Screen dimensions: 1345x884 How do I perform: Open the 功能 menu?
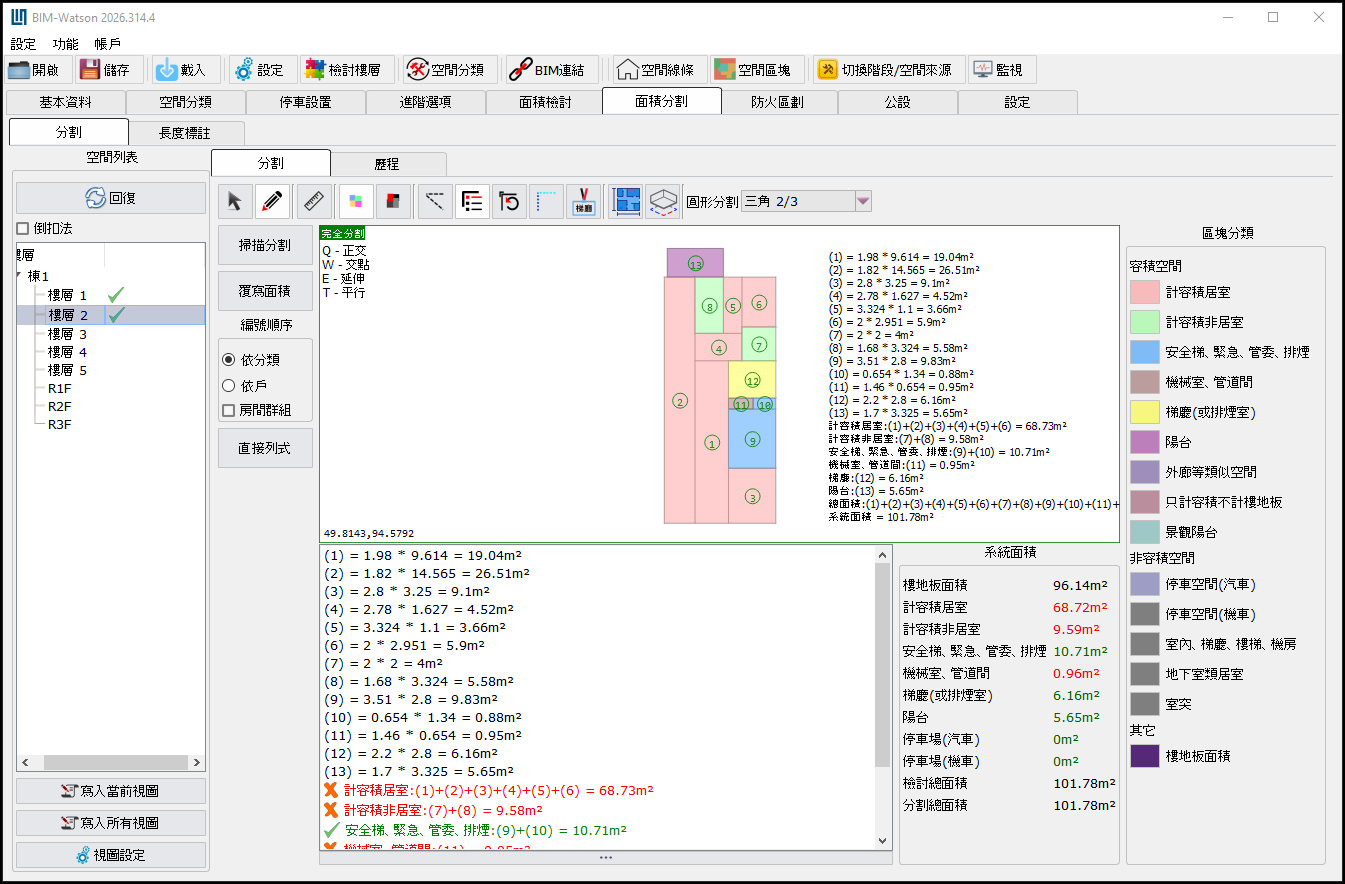[x=65, y=44]
